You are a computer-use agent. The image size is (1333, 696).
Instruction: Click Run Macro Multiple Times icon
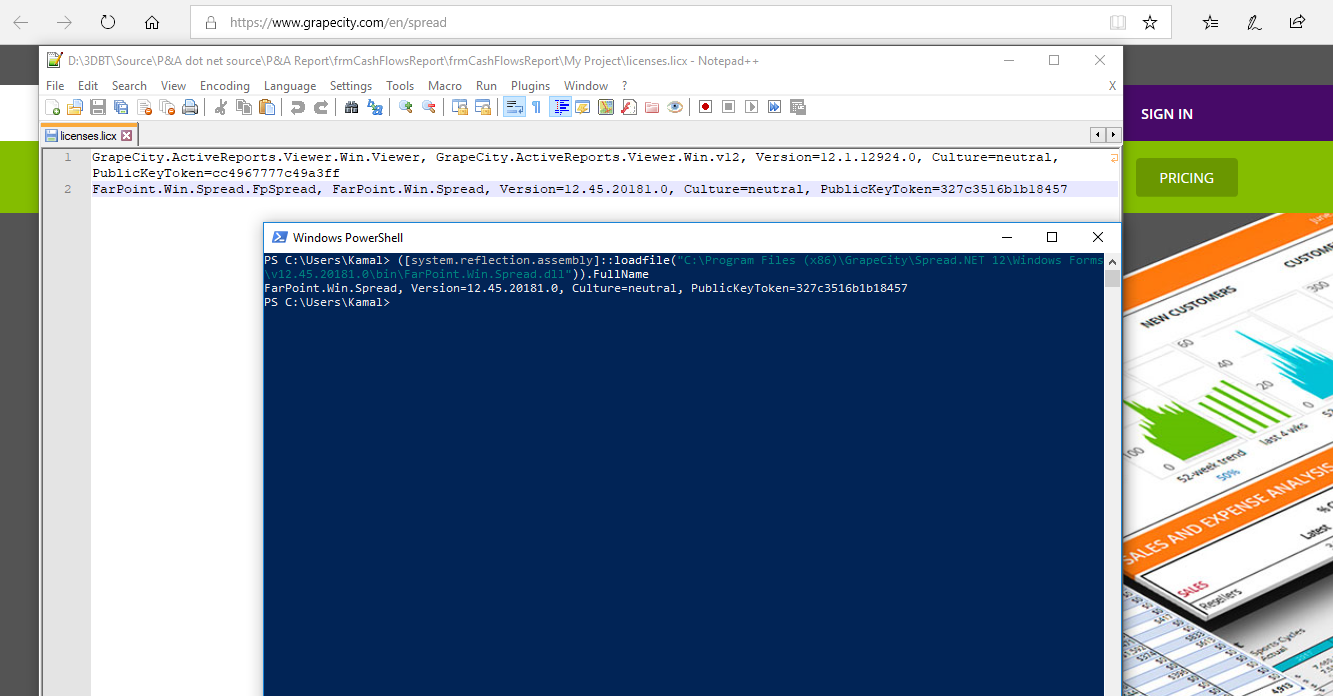point(775,107)
